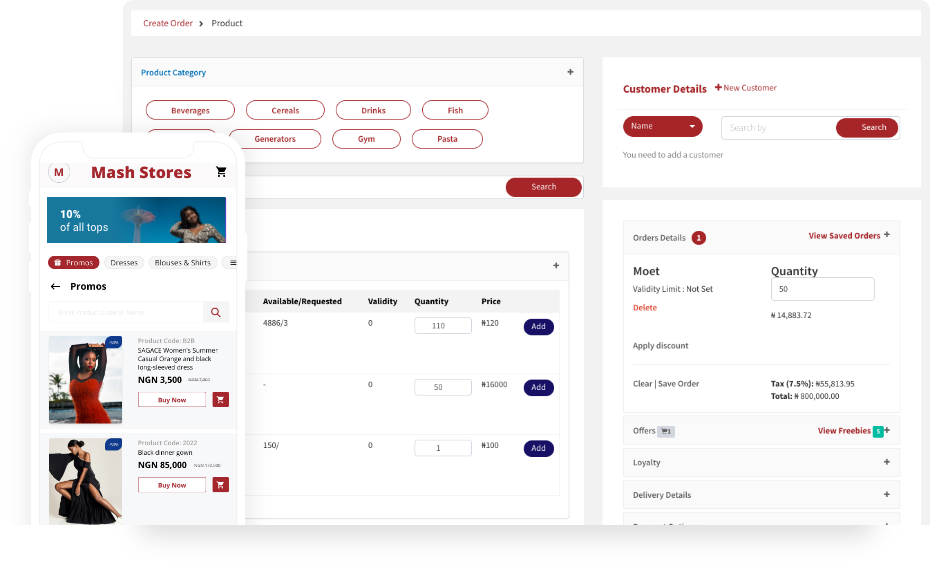Open the Black dinner gown product image
Image resolution: width=930 pixels, height=576 pixels.
[85, 481]
